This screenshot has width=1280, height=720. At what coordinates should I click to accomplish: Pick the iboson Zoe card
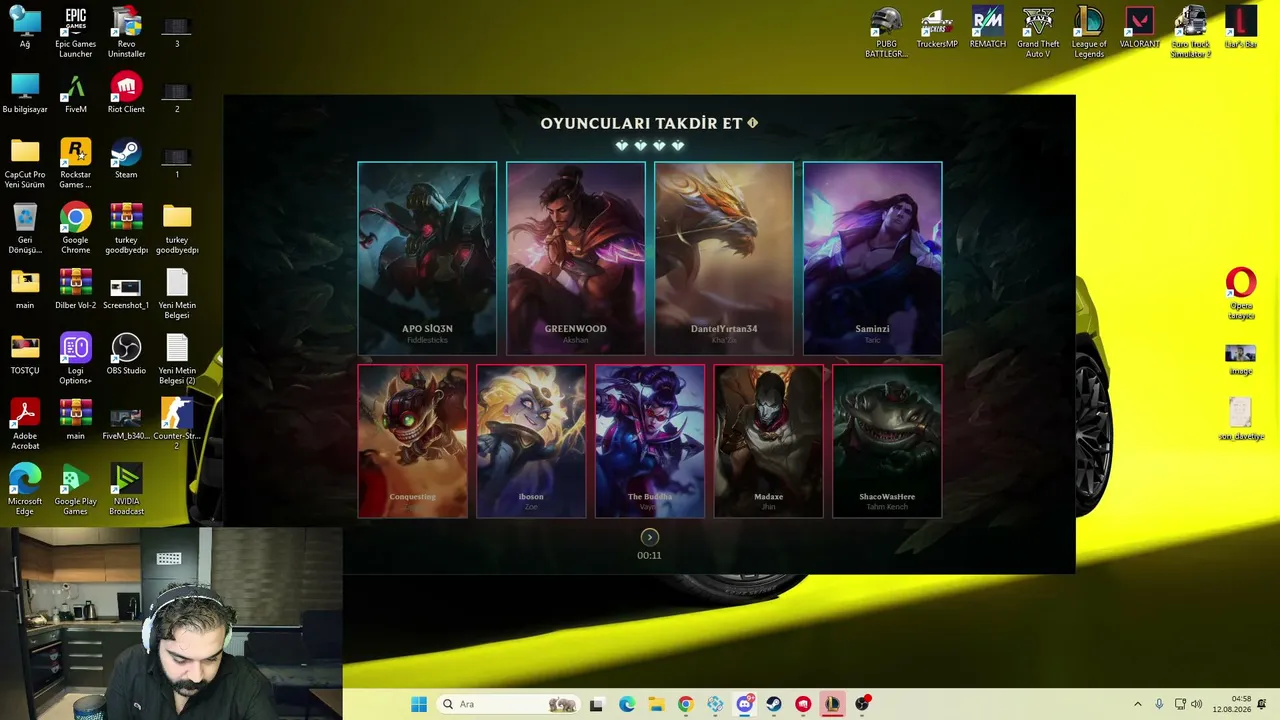[x=531, y=441]
